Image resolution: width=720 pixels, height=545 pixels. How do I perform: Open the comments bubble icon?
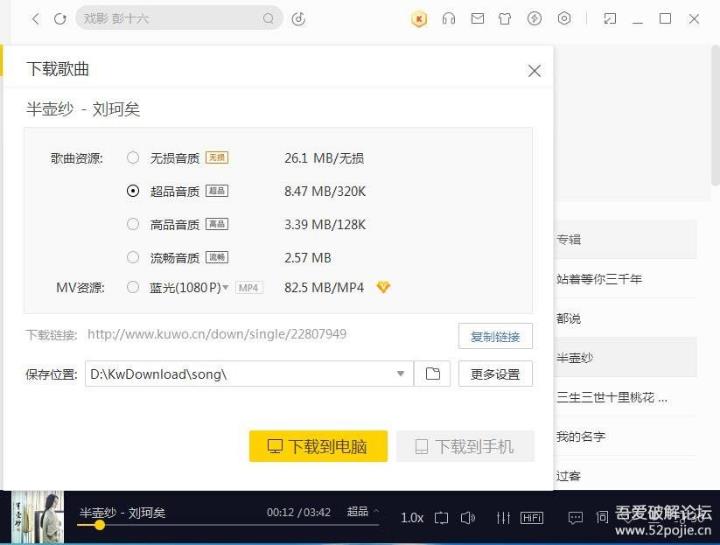575,518
